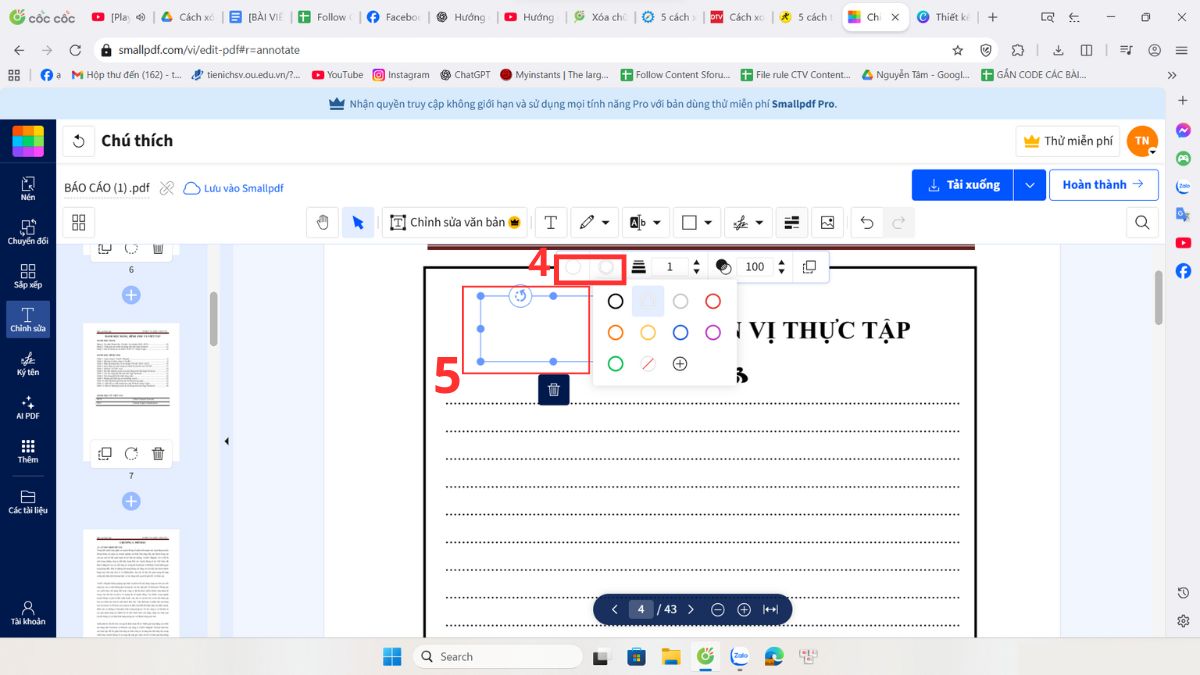Insert page after page 6 plus
This screenshot has height=675, width=1200.
tap(131, 294)
